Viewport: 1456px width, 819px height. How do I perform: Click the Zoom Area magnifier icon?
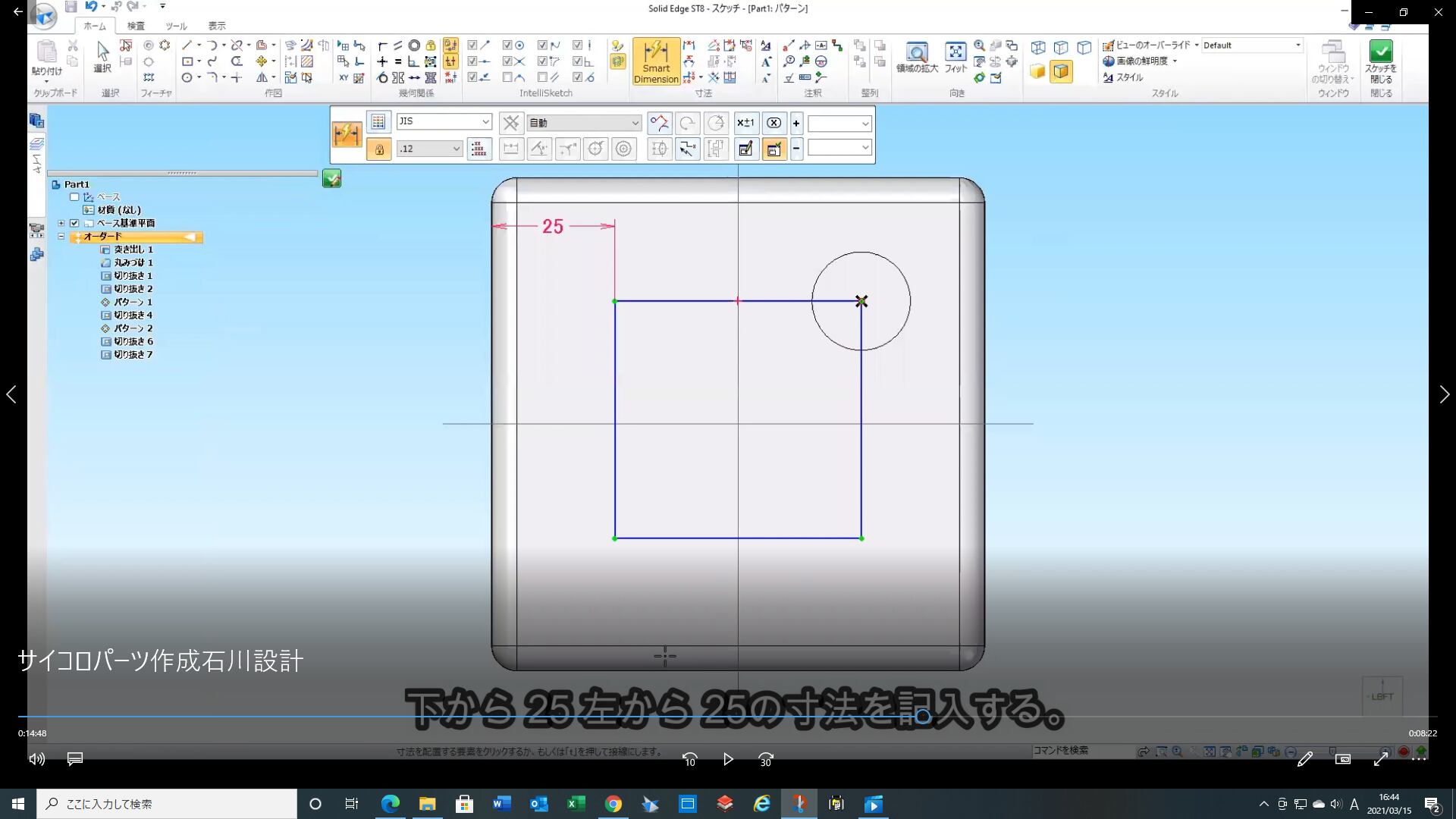[916, 53]
